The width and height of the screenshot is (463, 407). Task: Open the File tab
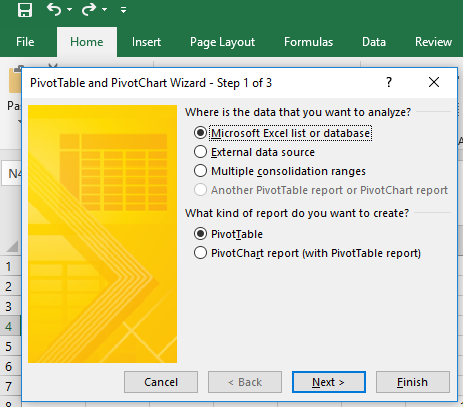click(x=25, y=42)
